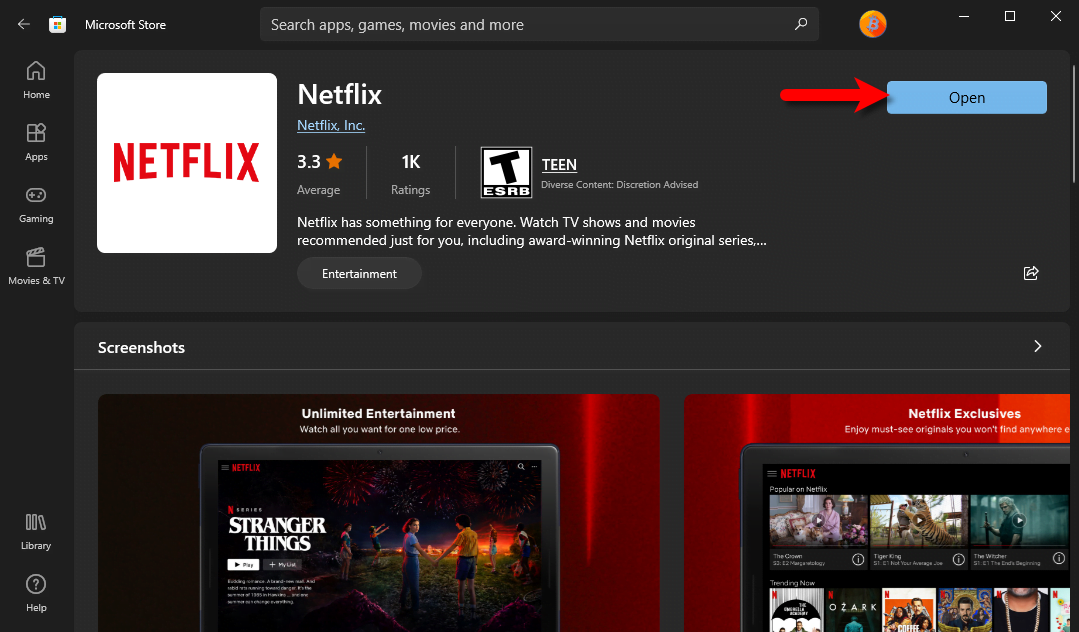Open Library in the sidebar
Image resolution: width=1079 pixels, height=632 pixels.
(36, 531)
